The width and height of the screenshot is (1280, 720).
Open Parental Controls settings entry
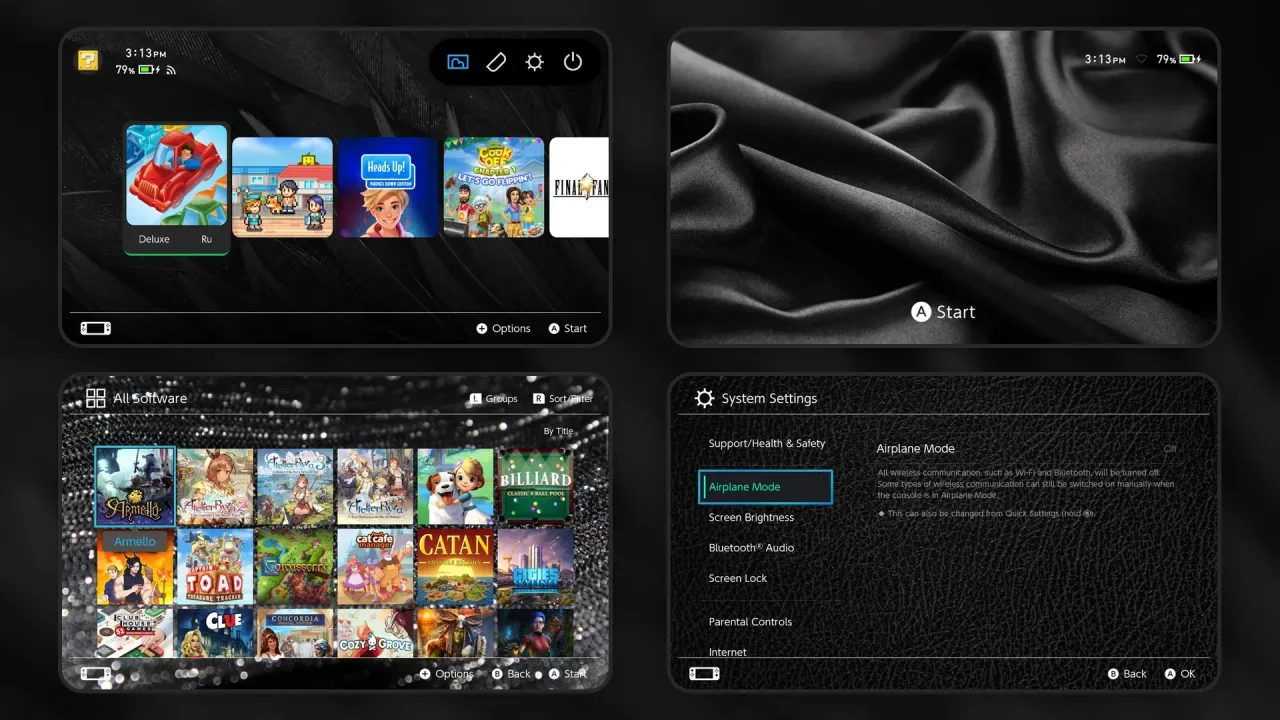tap(750, 622)
